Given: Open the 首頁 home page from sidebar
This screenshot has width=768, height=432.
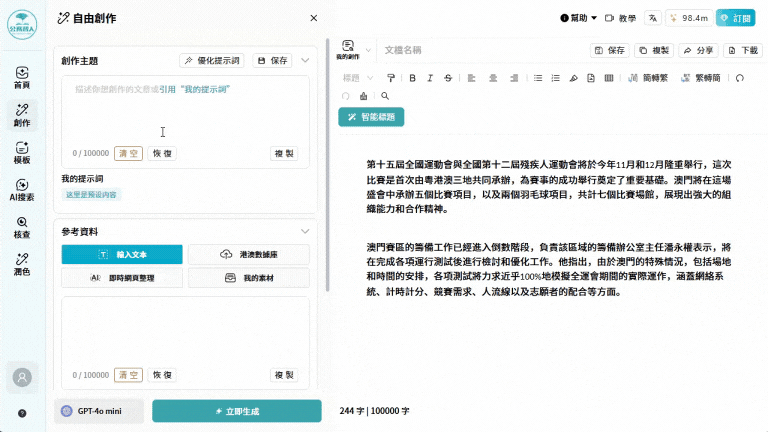Looking at the screenshot, I should point(22,78).
